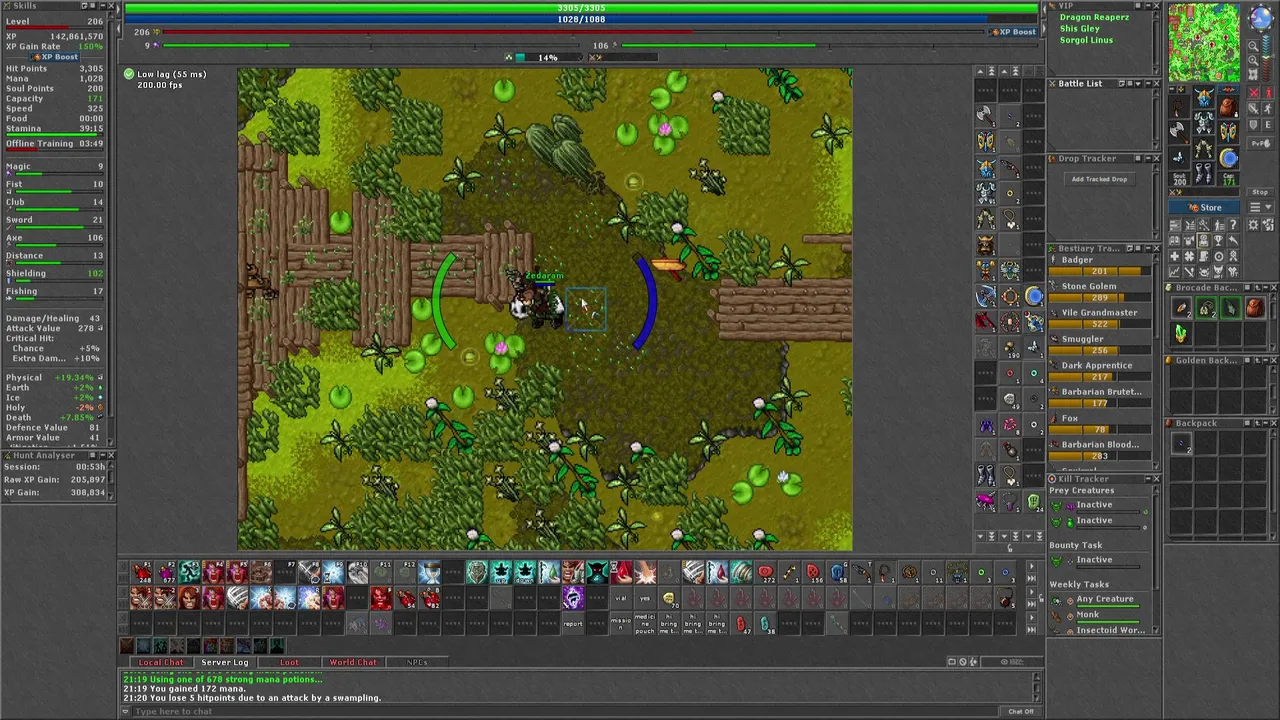Select the shield equipment slot
Image resolution: width=1280 pixels, height=720 pixels.
pyautogui.click(x=1230, y=132)
